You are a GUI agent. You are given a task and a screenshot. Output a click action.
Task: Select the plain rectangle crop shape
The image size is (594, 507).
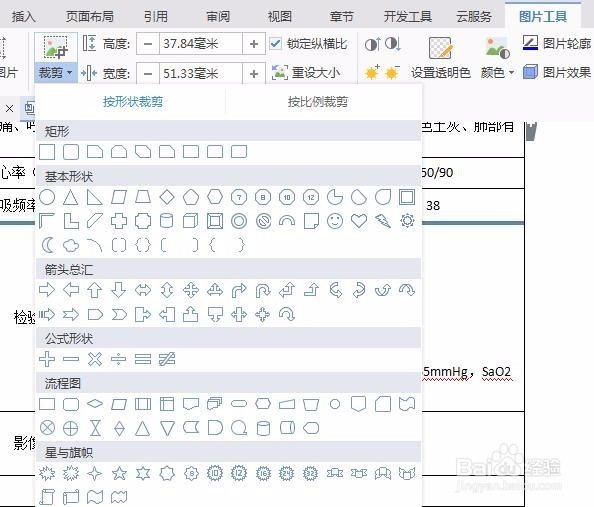tap(47, 152)
